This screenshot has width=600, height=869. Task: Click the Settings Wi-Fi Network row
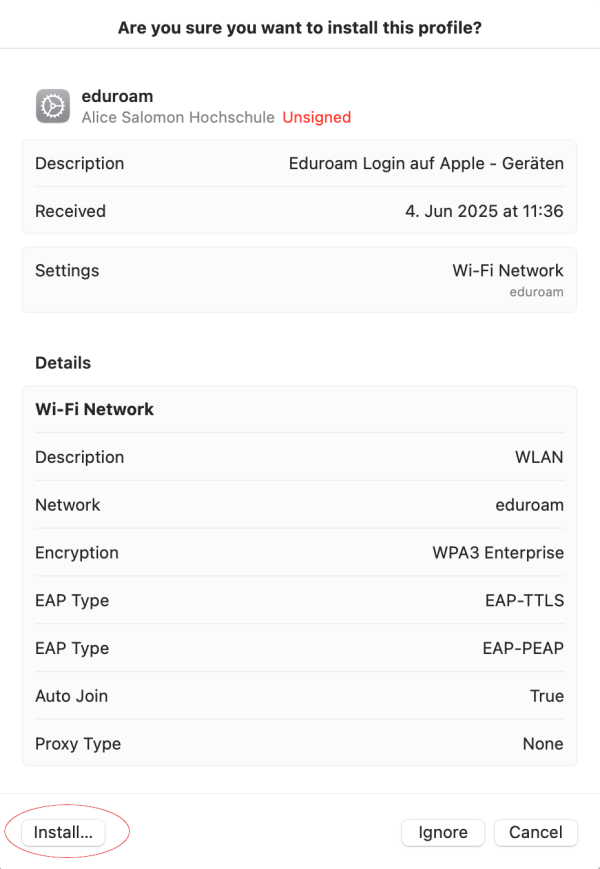pyautogui.click(x=300, y=280)
